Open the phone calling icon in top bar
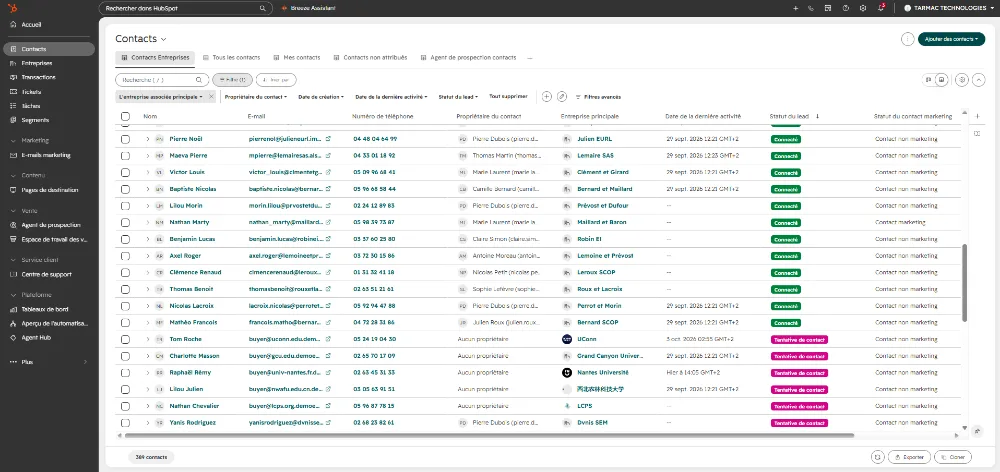Screen dimensions: 1000x472 pyautogui.click(x=811, y=8)
